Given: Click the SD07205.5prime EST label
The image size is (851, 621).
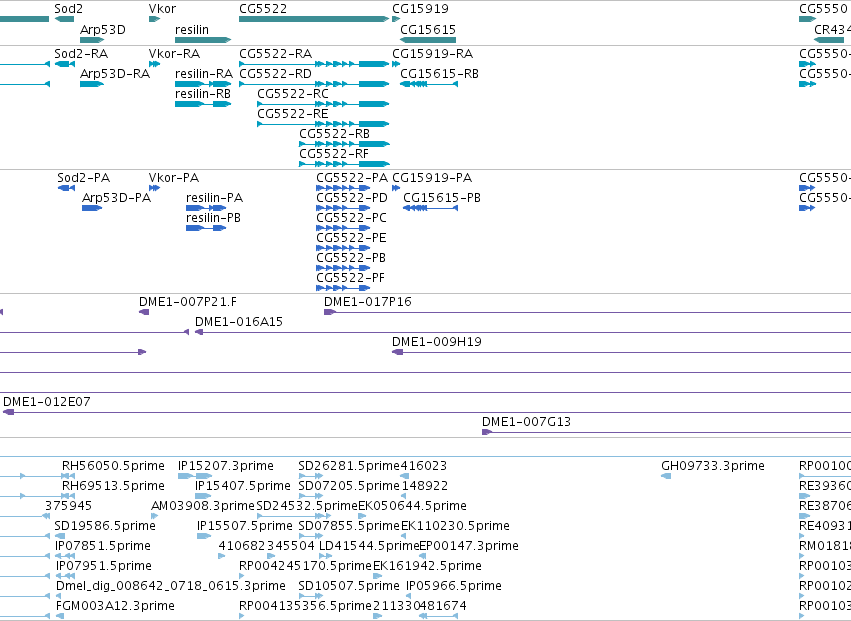Looking at the screenshot, I should 349,486.
